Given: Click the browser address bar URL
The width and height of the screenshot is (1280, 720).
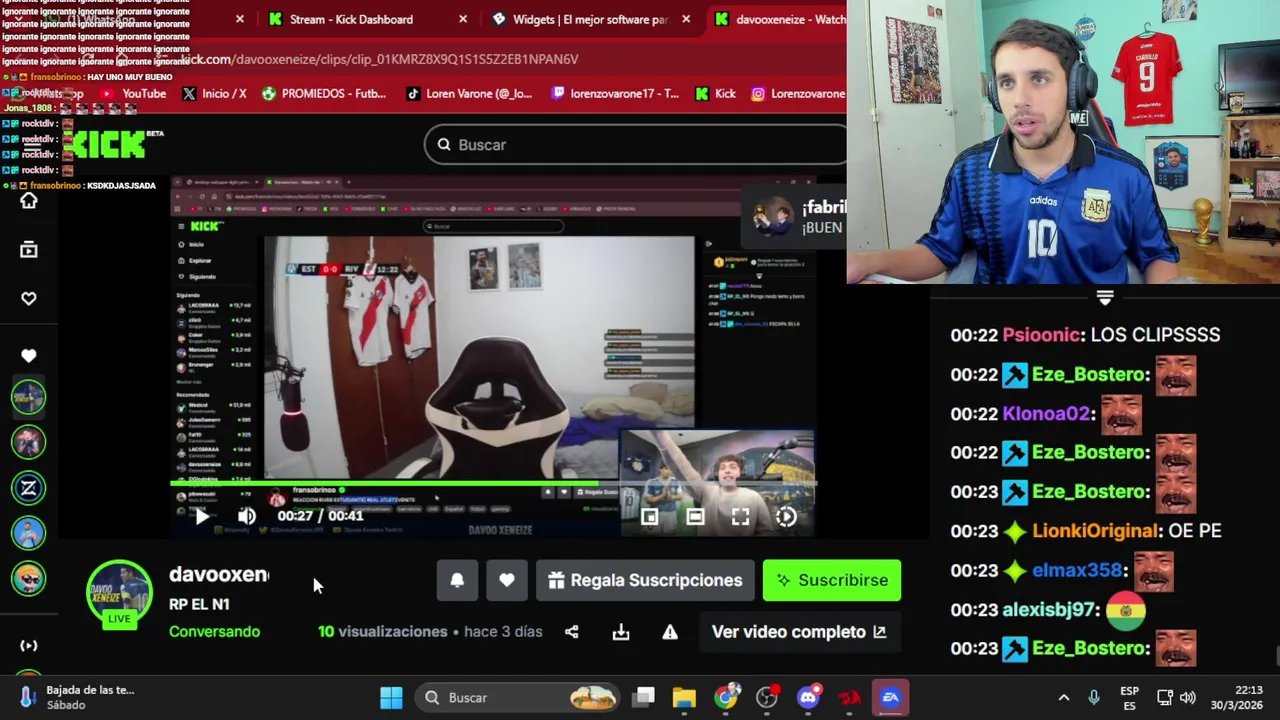Looking at the screenshot, I should coord(380,59).
